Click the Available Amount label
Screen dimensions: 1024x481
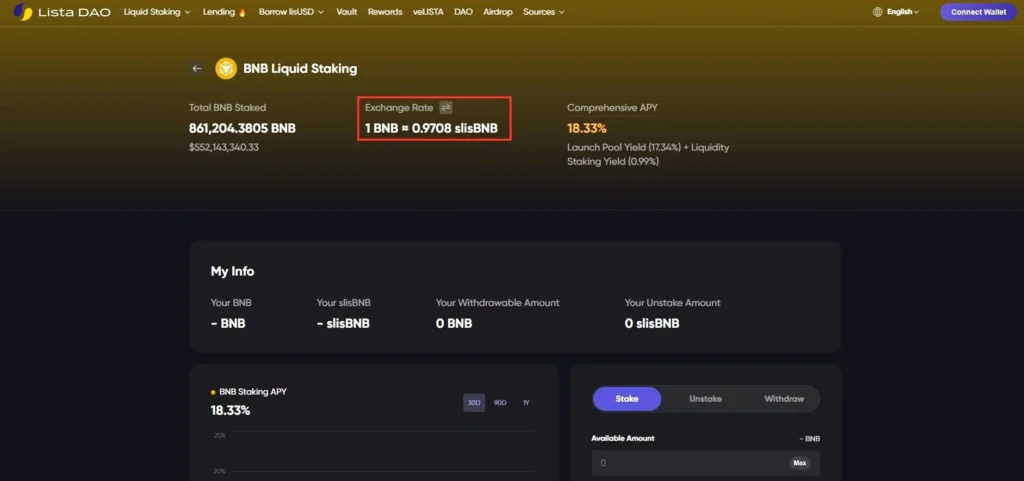tap(623, 438)
